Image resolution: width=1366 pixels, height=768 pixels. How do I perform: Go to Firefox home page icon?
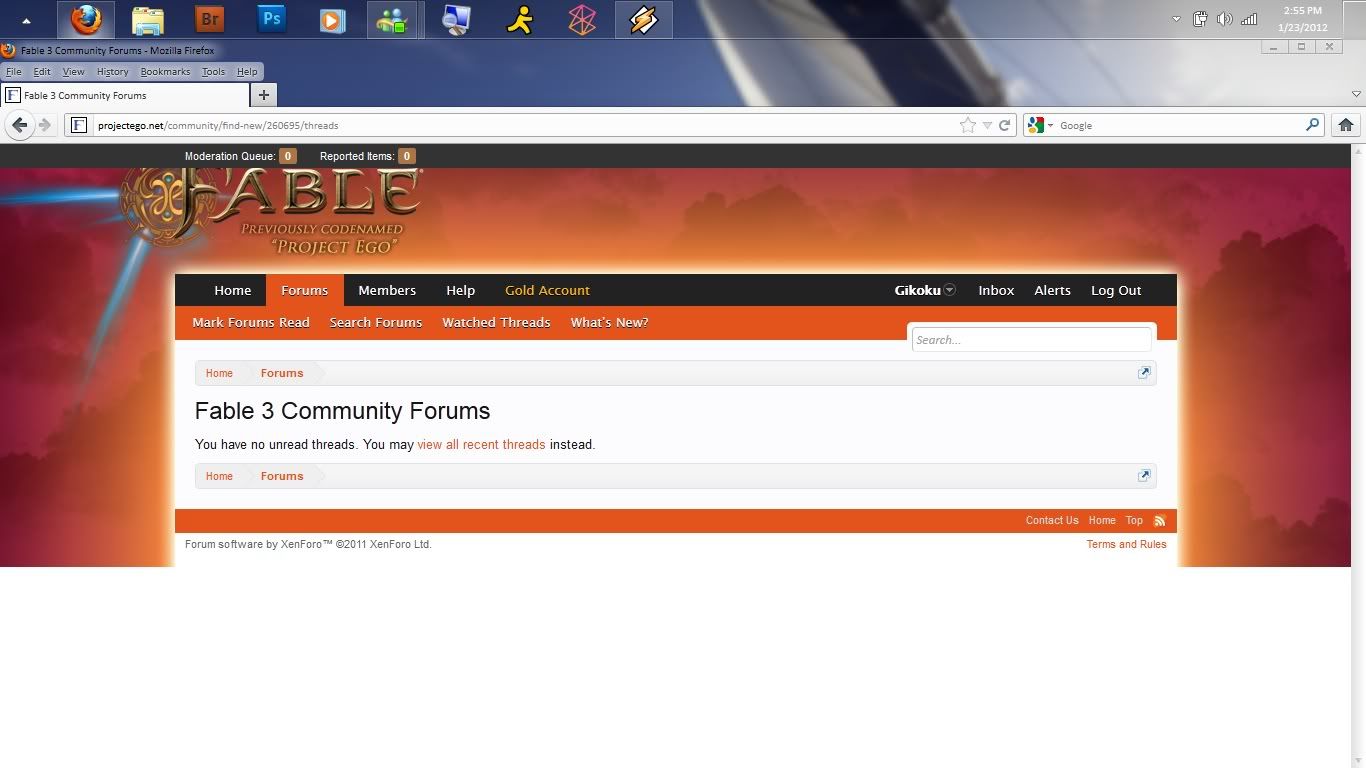1345,125
